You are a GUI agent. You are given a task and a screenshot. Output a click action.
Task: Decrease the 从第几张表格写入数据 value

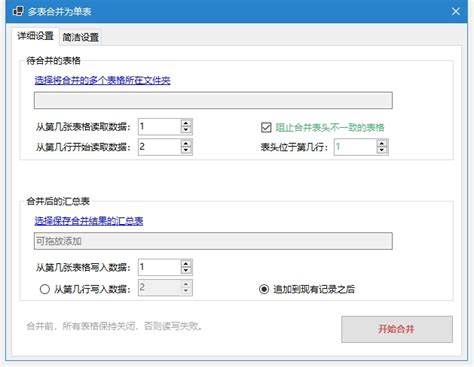[x=186, y=271]
